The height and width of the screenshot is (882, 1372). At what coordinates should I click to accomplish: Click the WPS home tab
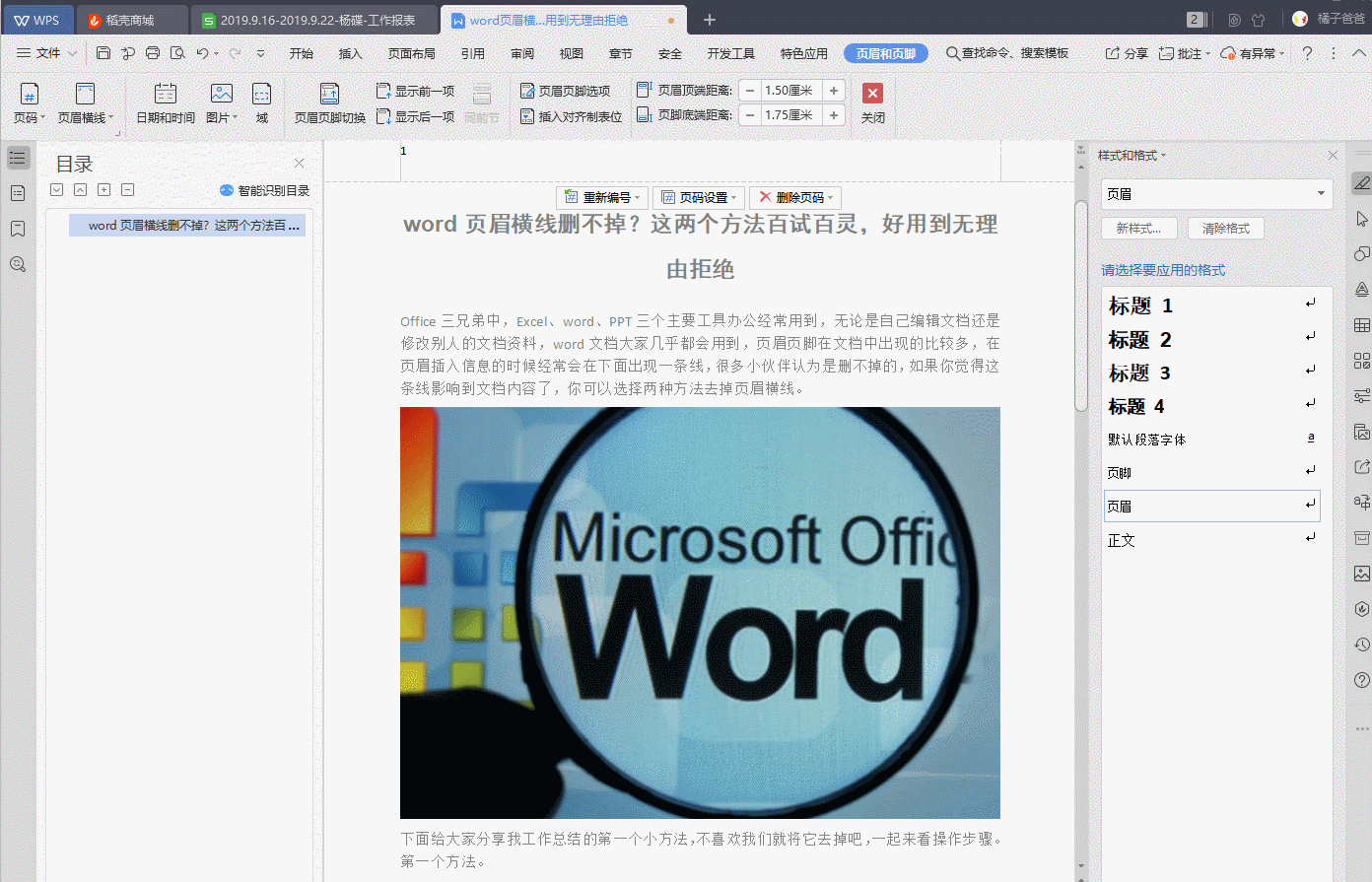click(x=37, y=20)
